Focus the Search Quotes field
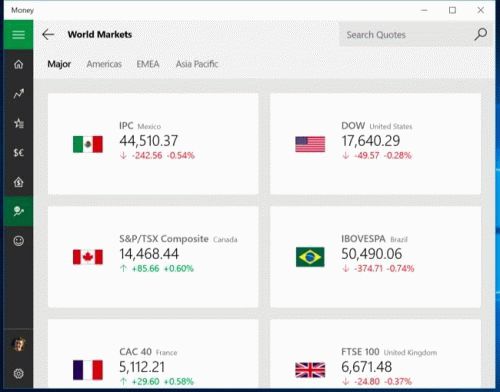 pyautogui.click(x=406, y=35)
